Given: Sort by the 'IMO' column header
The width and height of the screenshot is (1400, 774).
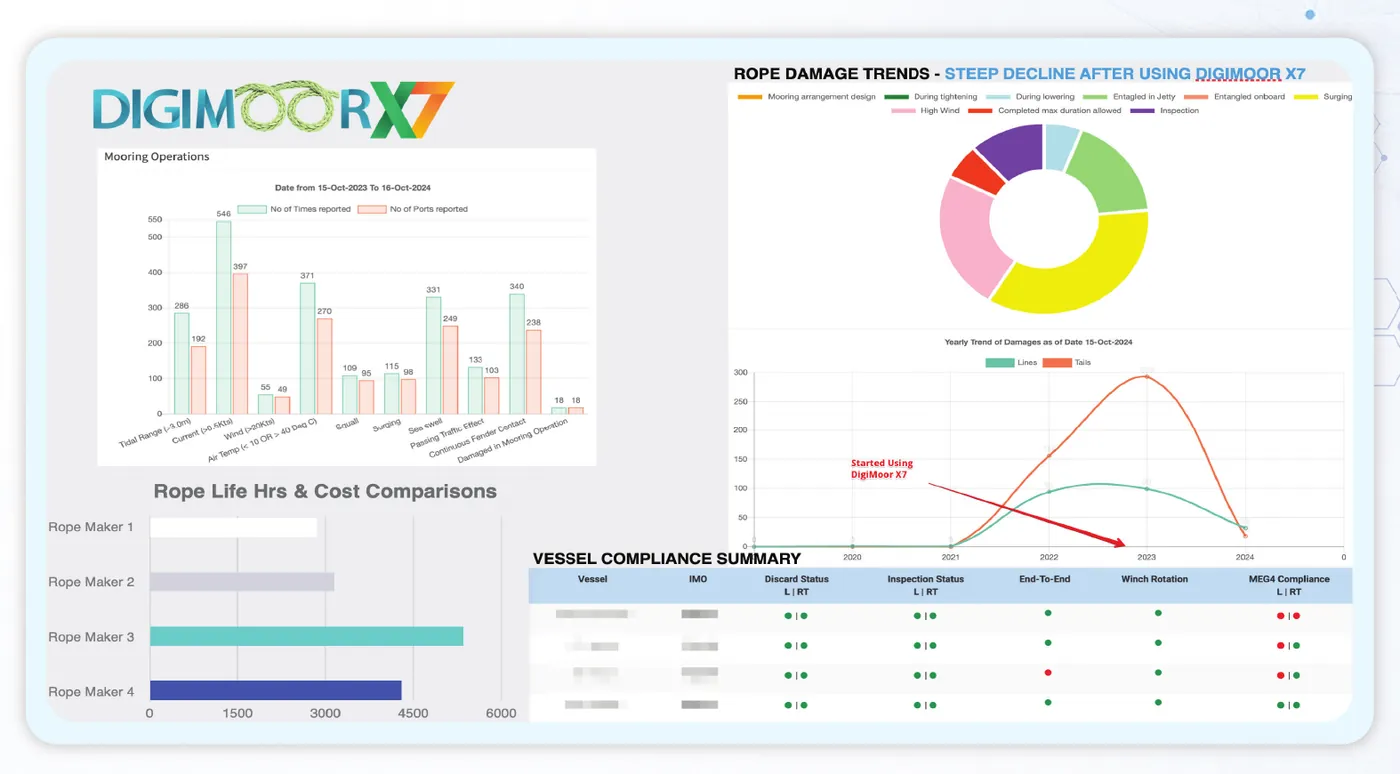Looking at the screenshot, I should pyautogui.click(x=698, y=579).
